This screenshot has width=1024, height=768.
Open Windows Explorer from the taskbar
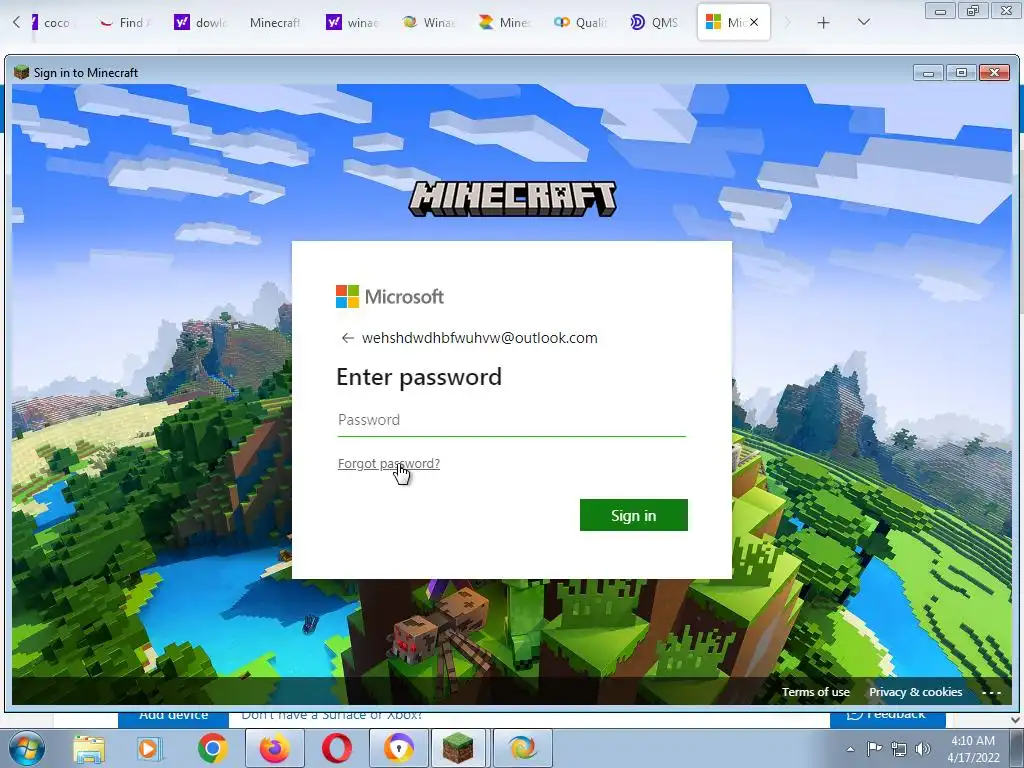(89, 748)
